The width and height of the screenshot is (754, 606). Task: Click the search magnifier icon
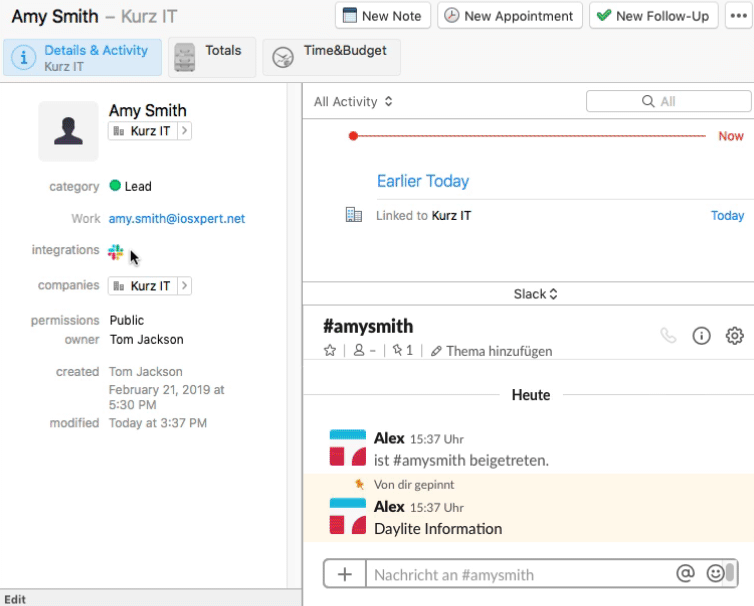[x=648, y=101]
